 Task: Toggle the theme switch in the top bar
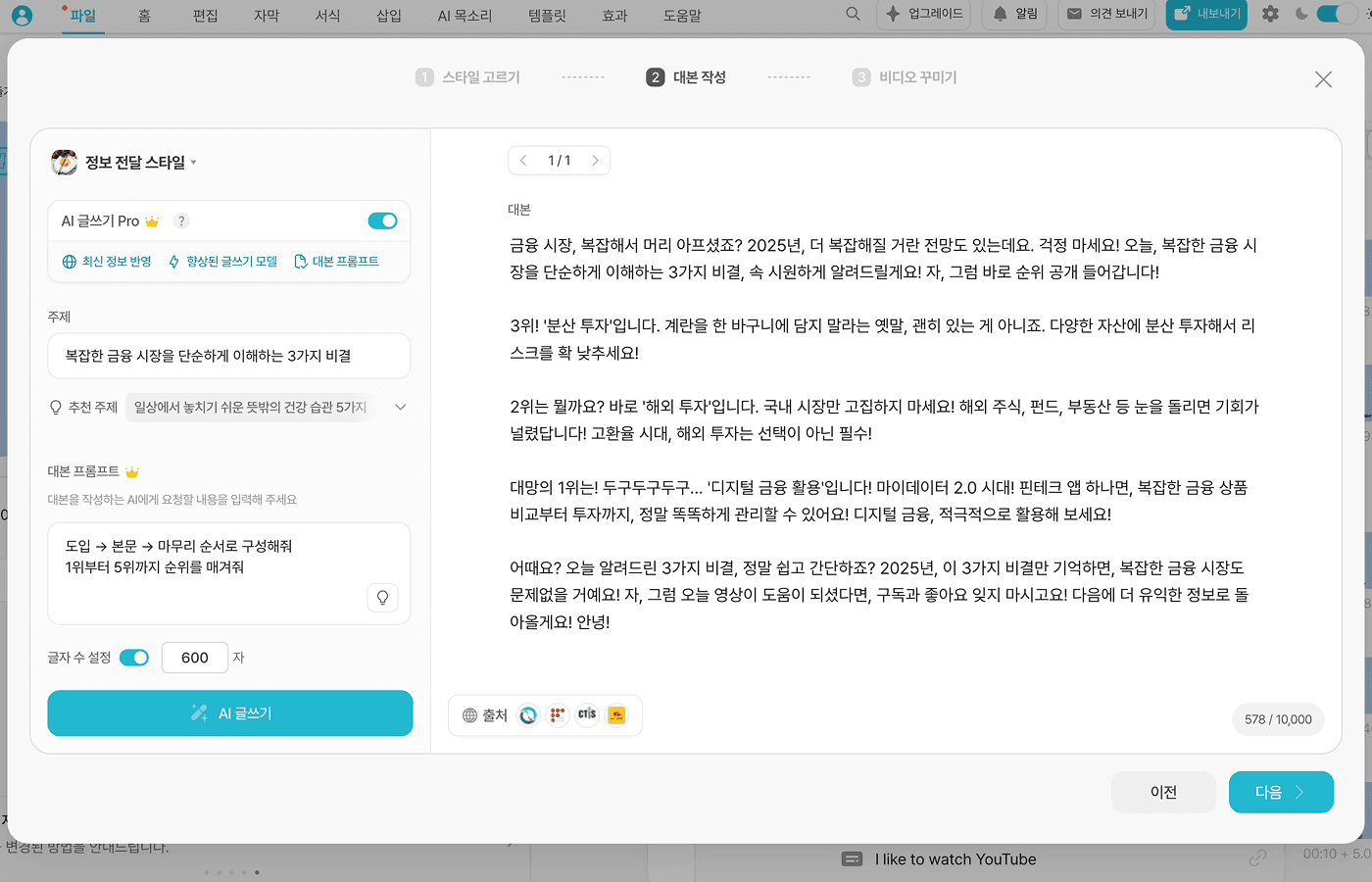1334,14
